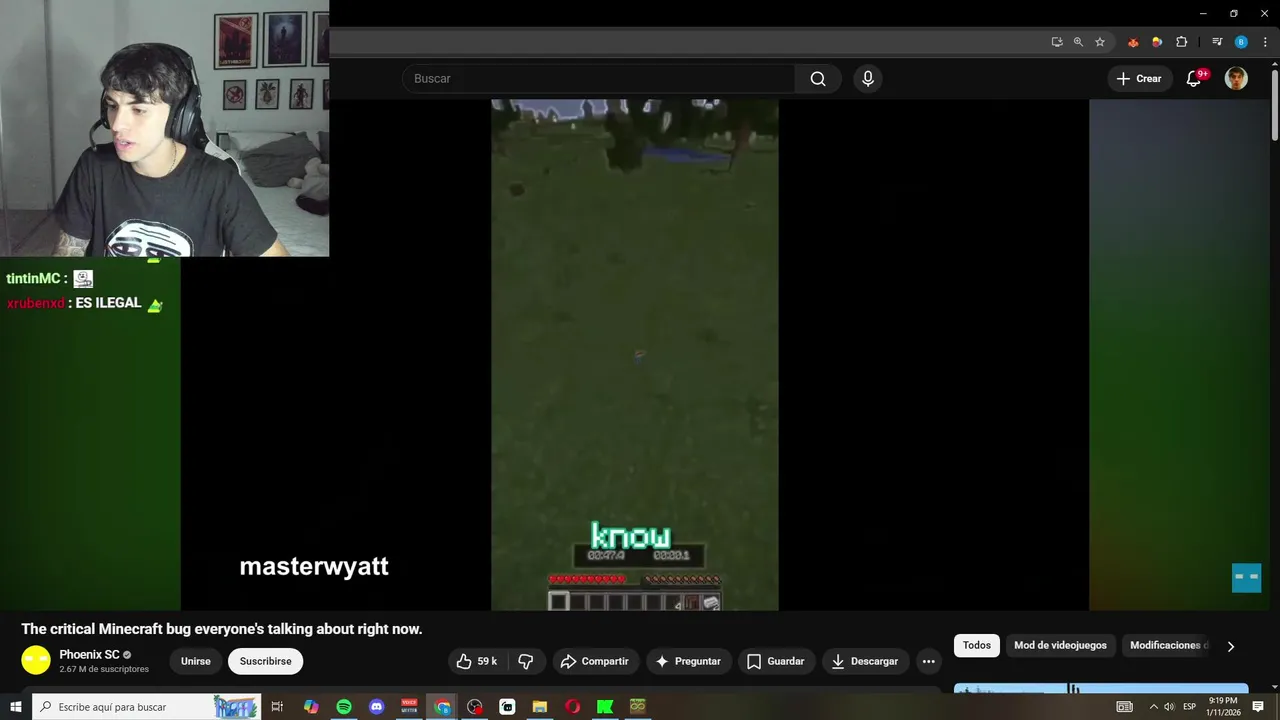Open YouTube notifications bell
This screenshot has width=1280, height=720.
point(1194,79)
